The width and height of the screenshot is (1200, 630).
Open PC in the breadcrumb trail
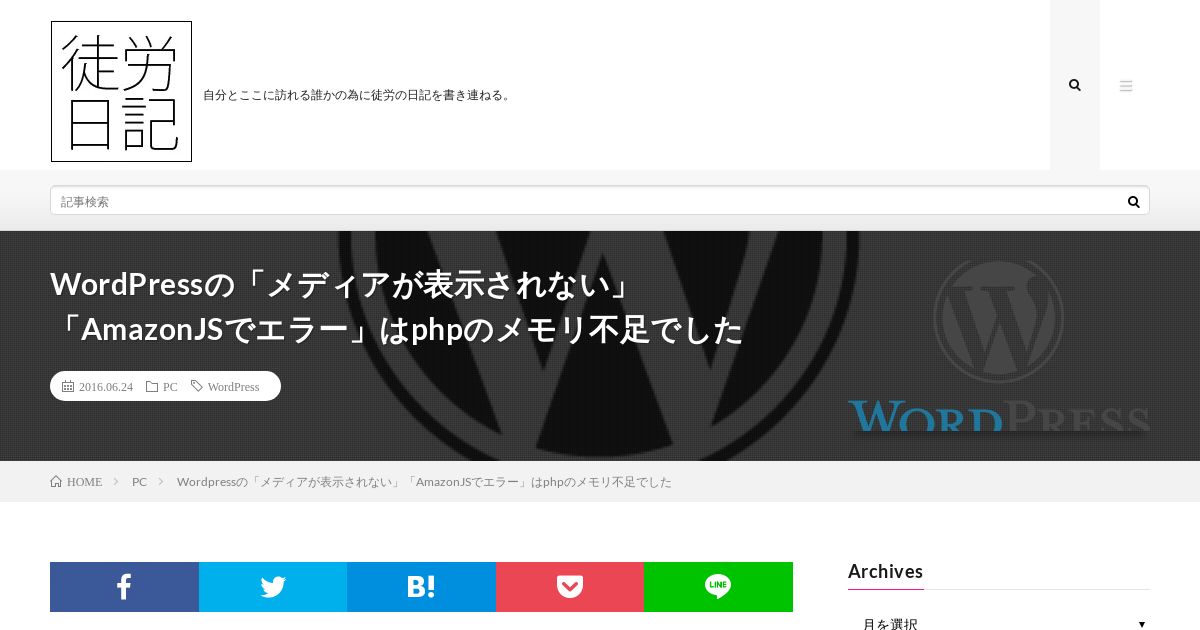[x=139, y=482]
